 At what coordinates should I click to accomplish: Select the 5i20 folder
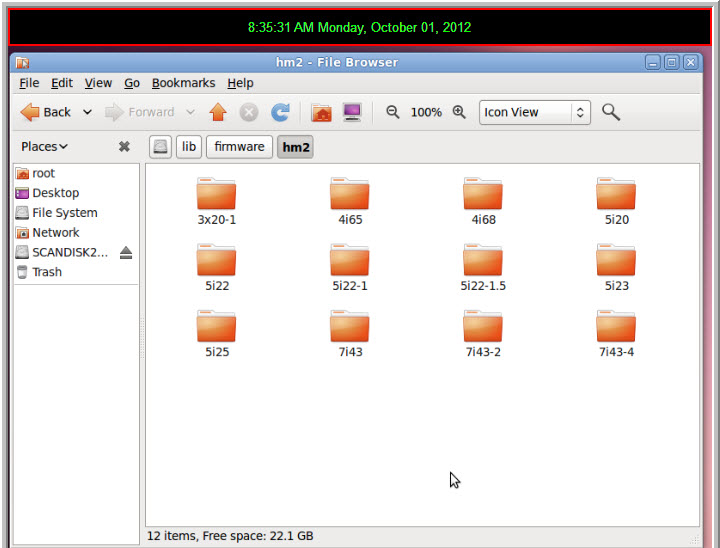(616, 201)
